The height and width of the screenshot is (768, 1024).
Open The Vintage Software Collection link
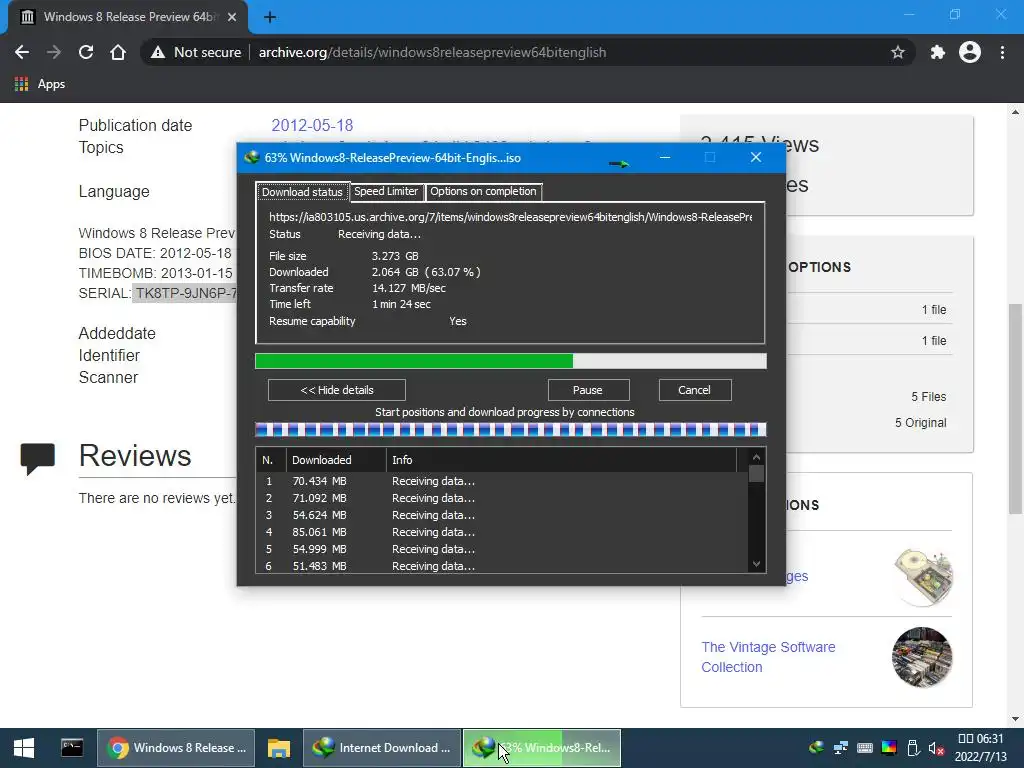(768, 657)
